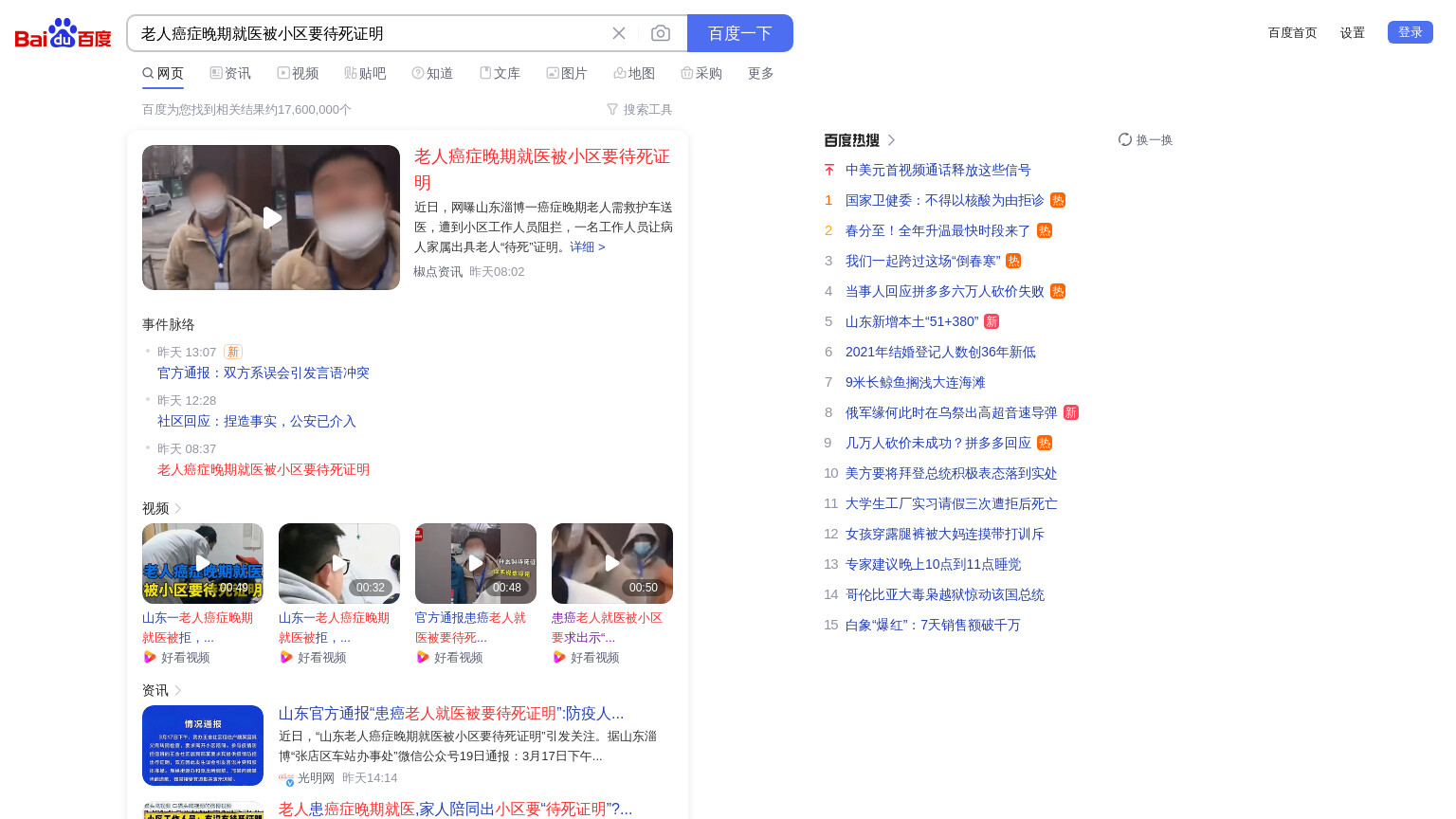Open 设置 menu
This screenshot has width=1456, height=819.
[1353, 32]
